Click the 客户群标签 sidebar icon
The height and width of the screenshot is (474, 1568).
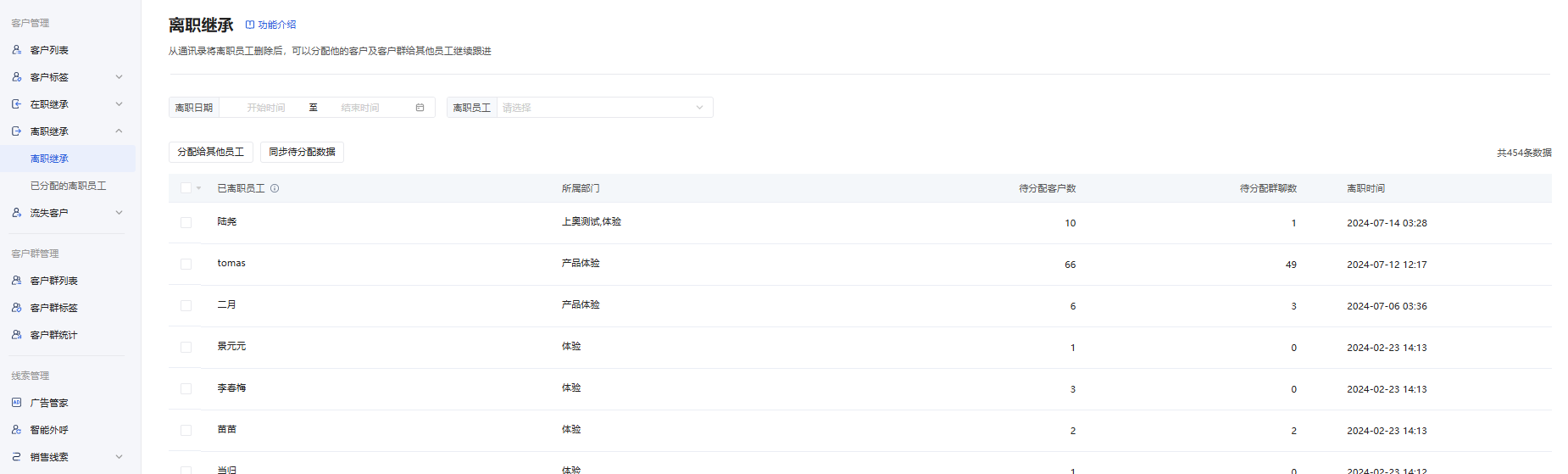(16, 308)
